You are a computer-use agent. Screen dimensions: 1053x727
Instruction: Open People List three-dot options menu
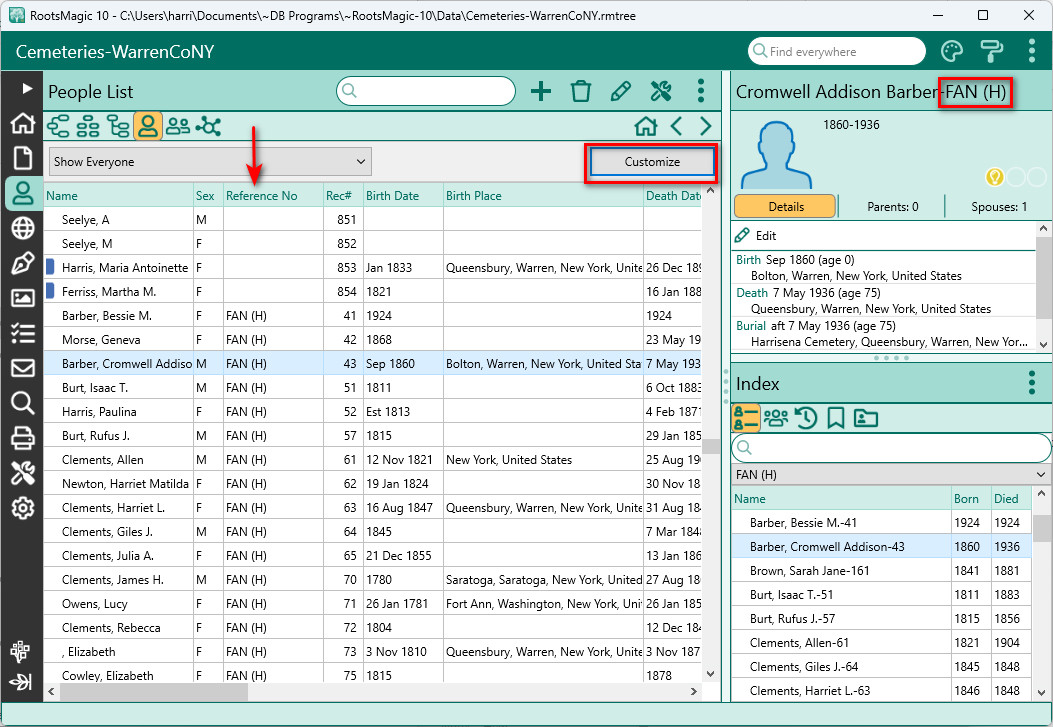tap(700, 91)
